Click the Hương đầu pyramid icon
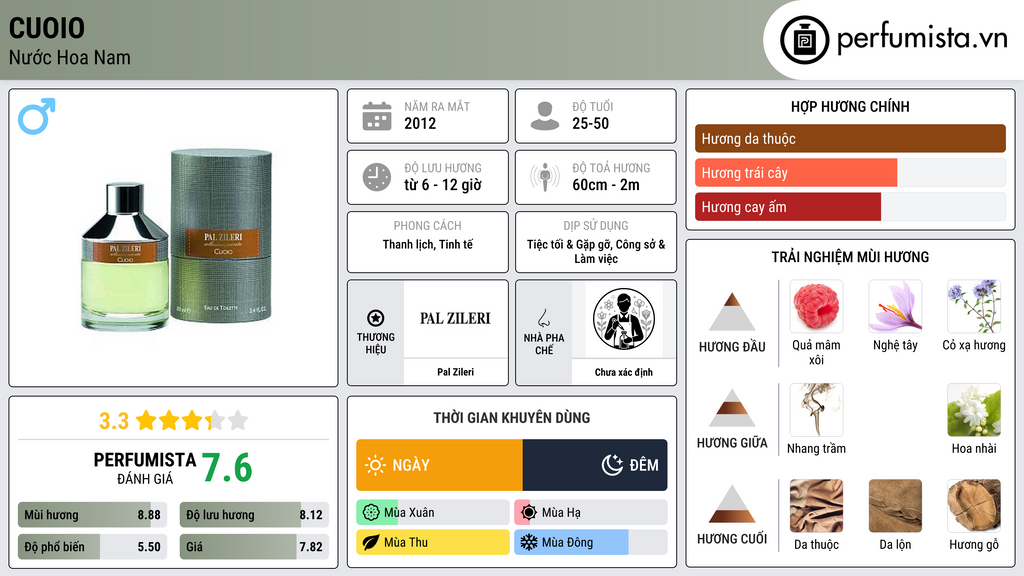The width and height of the screenshot is (1024, 576). [x=732, y=312]
